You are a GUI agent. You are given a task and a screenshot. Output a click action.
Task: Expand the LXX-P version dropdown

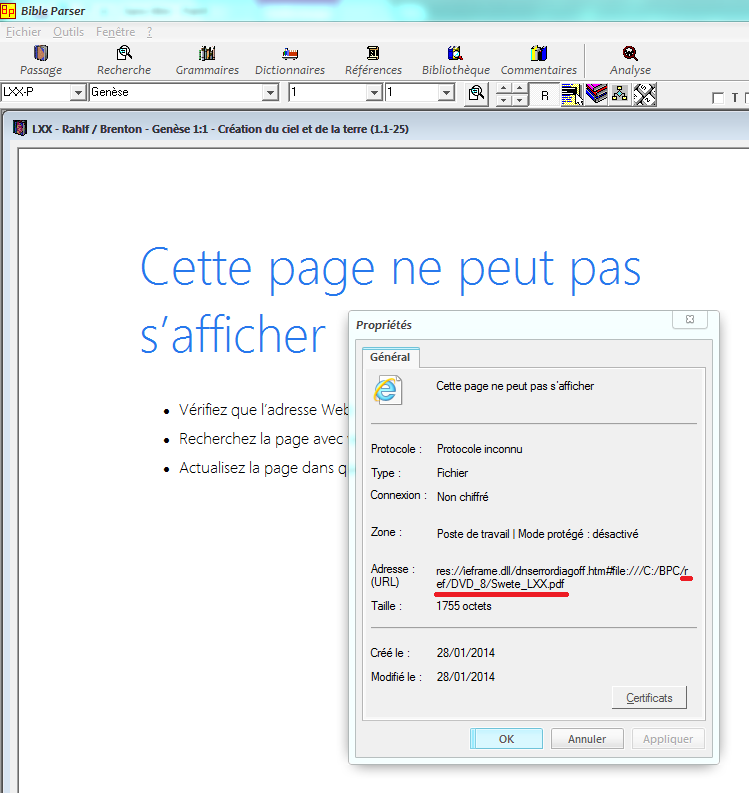click(x=78, y=93)
